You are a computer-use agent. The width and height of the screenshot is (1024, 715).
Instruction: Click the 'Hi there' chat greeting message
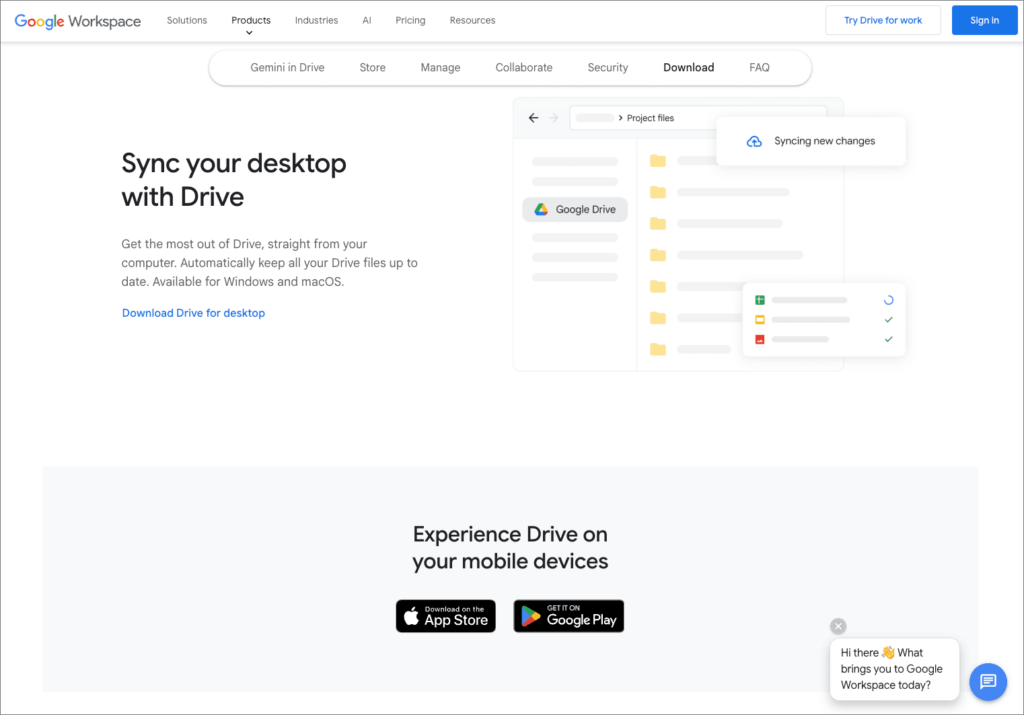[x=894, y=669]
